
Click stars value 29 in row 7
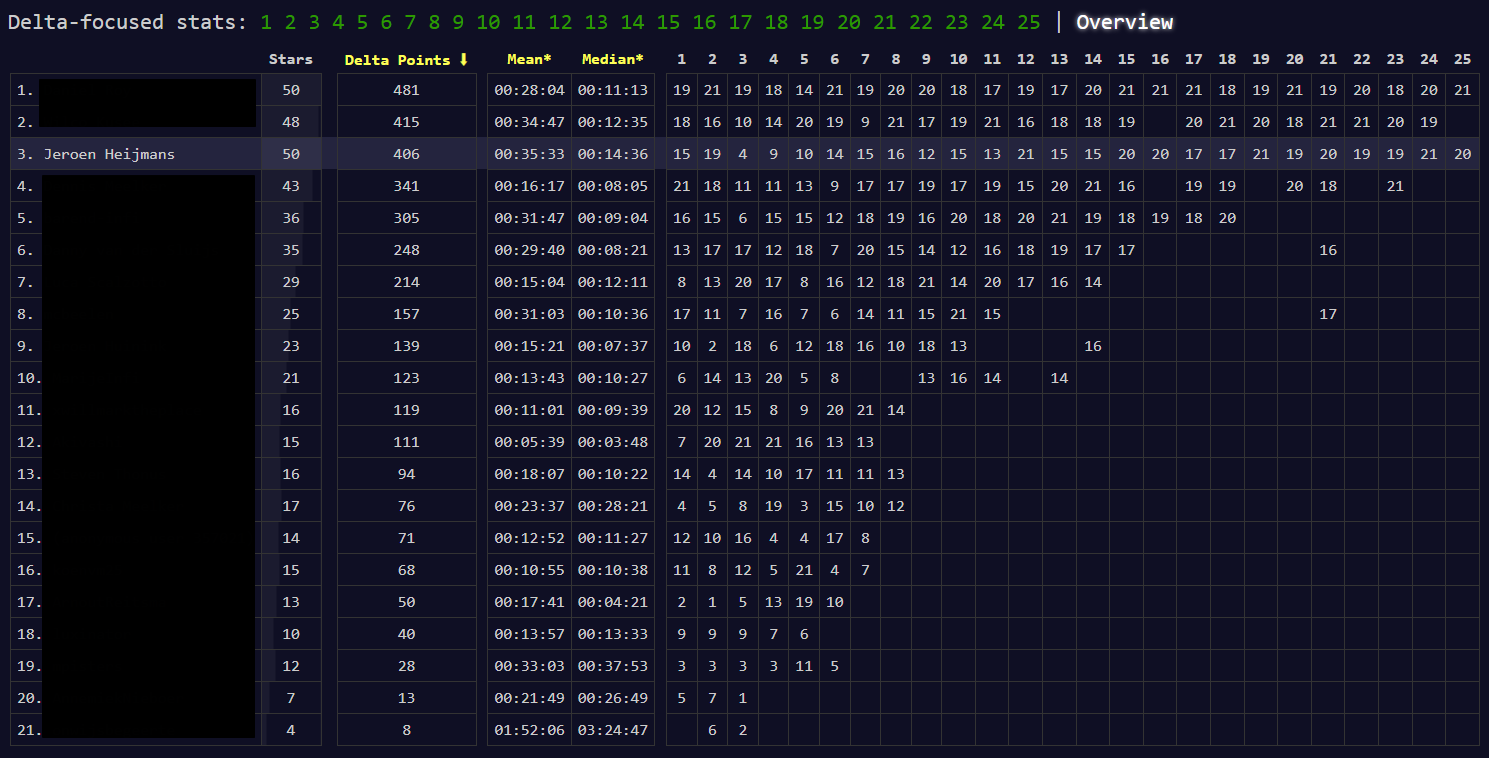coord(291,282)
